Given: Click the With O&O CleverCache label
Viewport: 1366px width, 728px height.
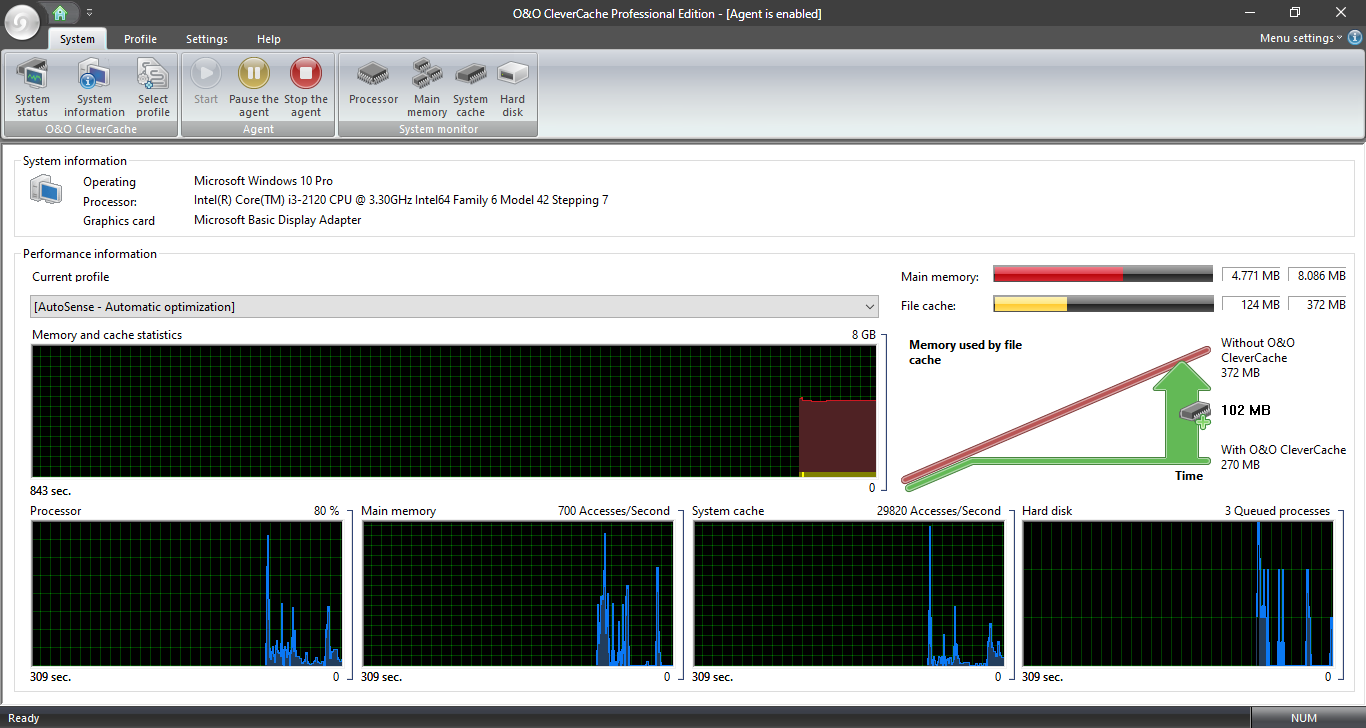Looking at the screenshot, I should 1283,450.
